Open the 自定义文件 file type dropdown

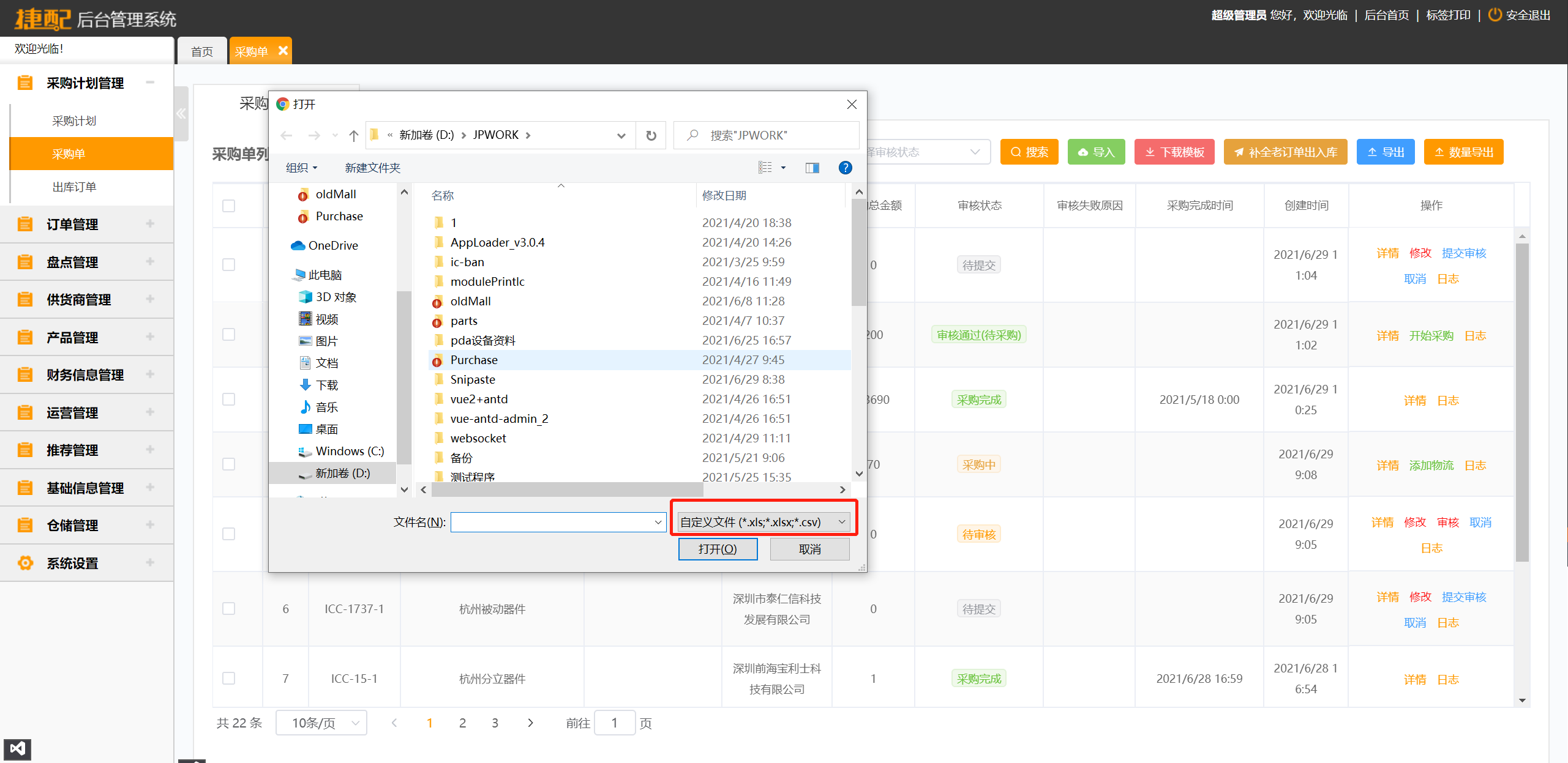pos(842,521)
